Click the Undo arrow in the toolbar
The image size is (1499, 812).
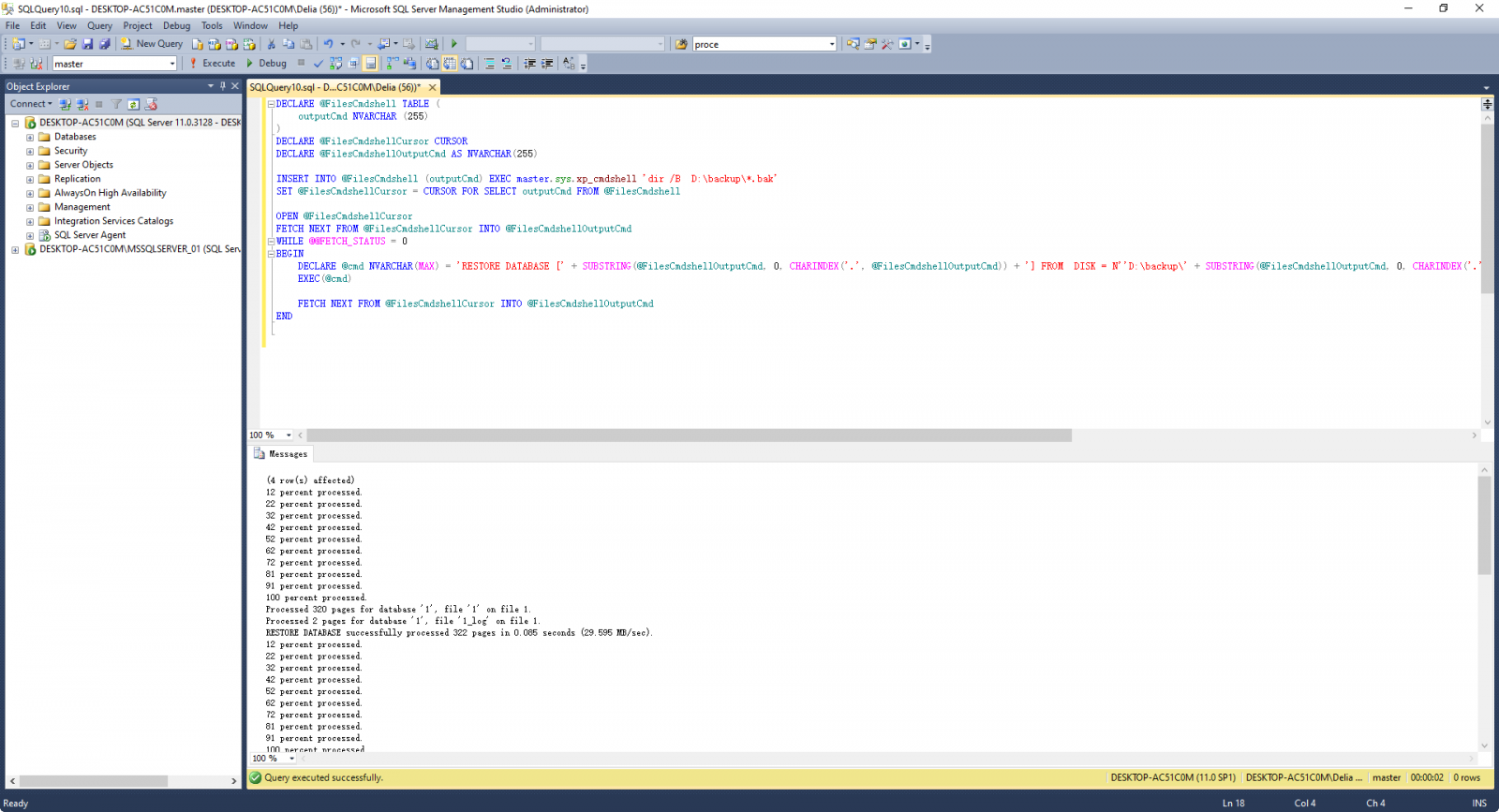click(x=328, y=44)
